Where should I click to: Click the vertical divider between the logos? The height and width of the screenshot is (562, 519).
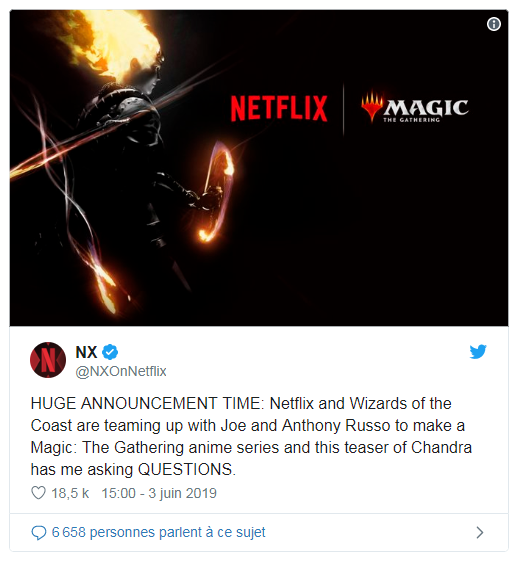click(x=343, y=109)
